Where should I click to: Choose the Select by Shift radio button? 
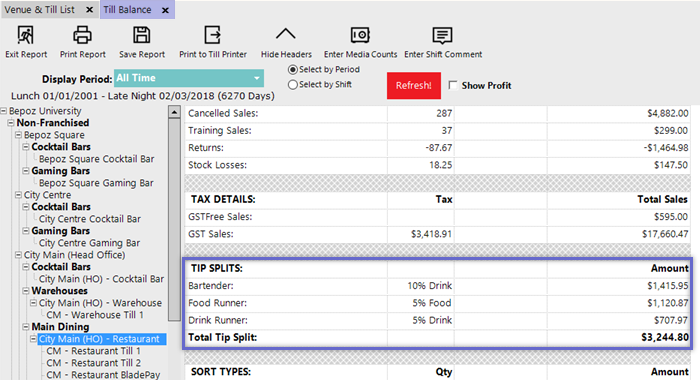[x=293, y=84]
